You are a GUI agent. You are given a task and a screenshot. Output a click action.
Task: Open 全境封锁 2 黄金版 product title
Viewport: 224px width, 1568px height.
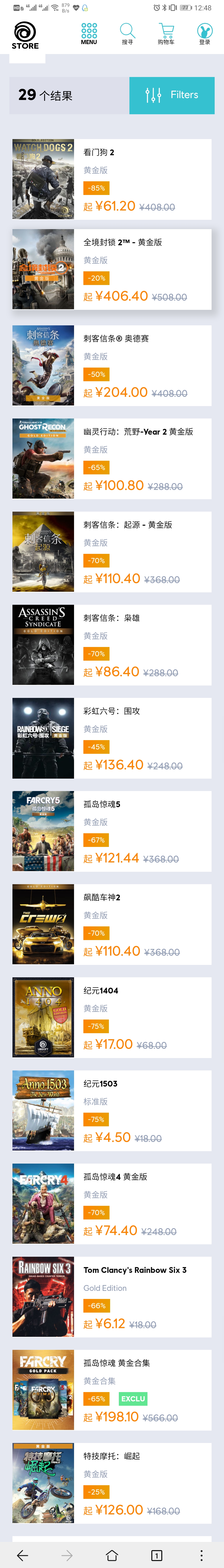123,242
